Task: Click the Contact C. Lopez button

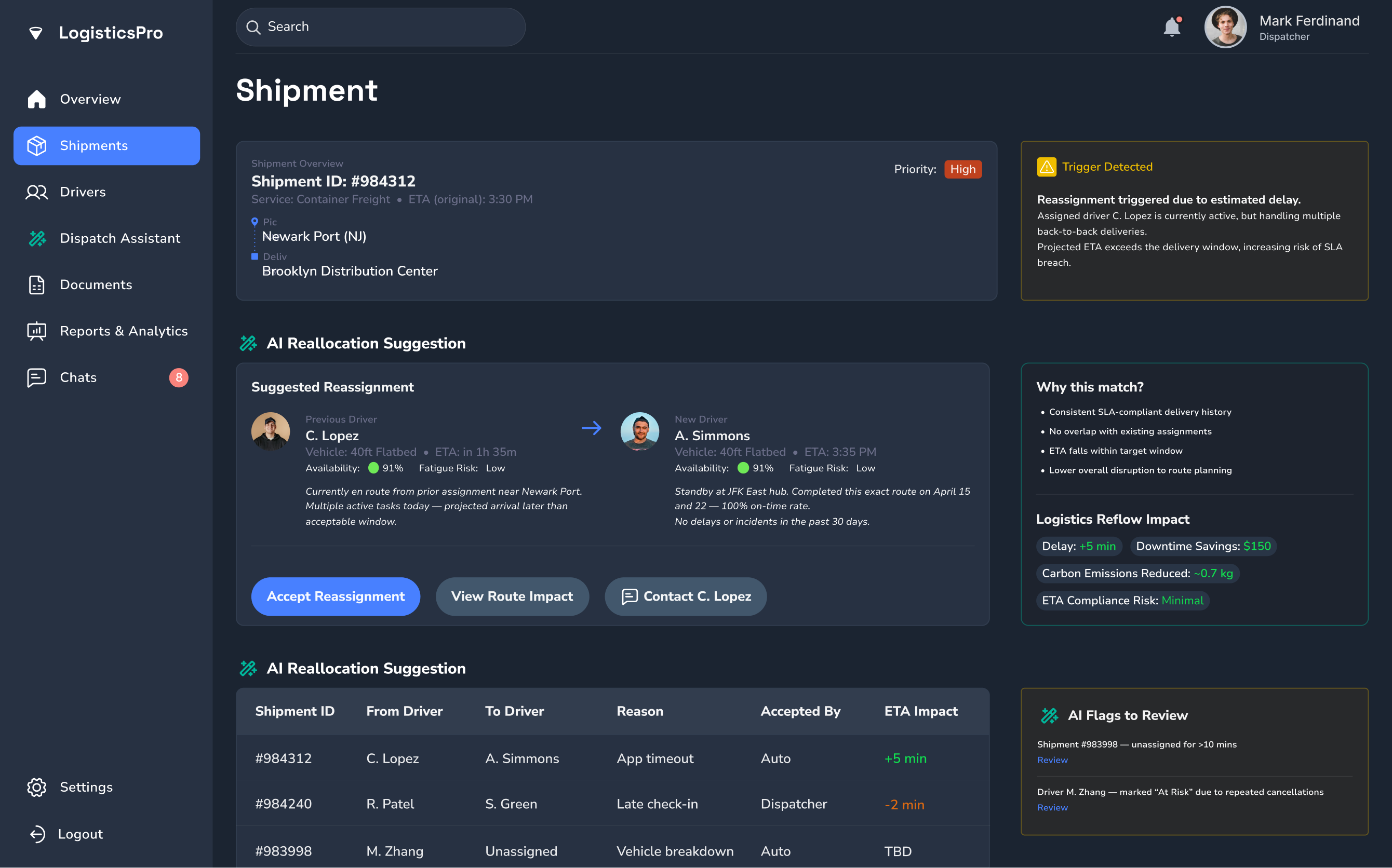Action: (x=686, y=596)
